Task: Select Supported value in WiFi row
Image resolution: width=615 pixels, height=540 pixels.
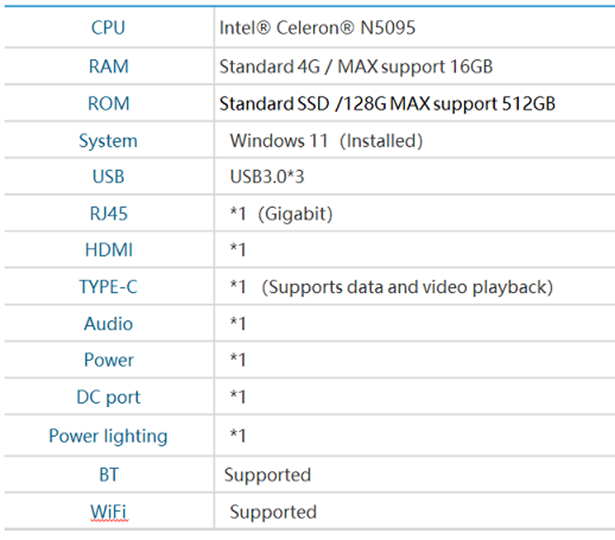Action: [273, 513]
